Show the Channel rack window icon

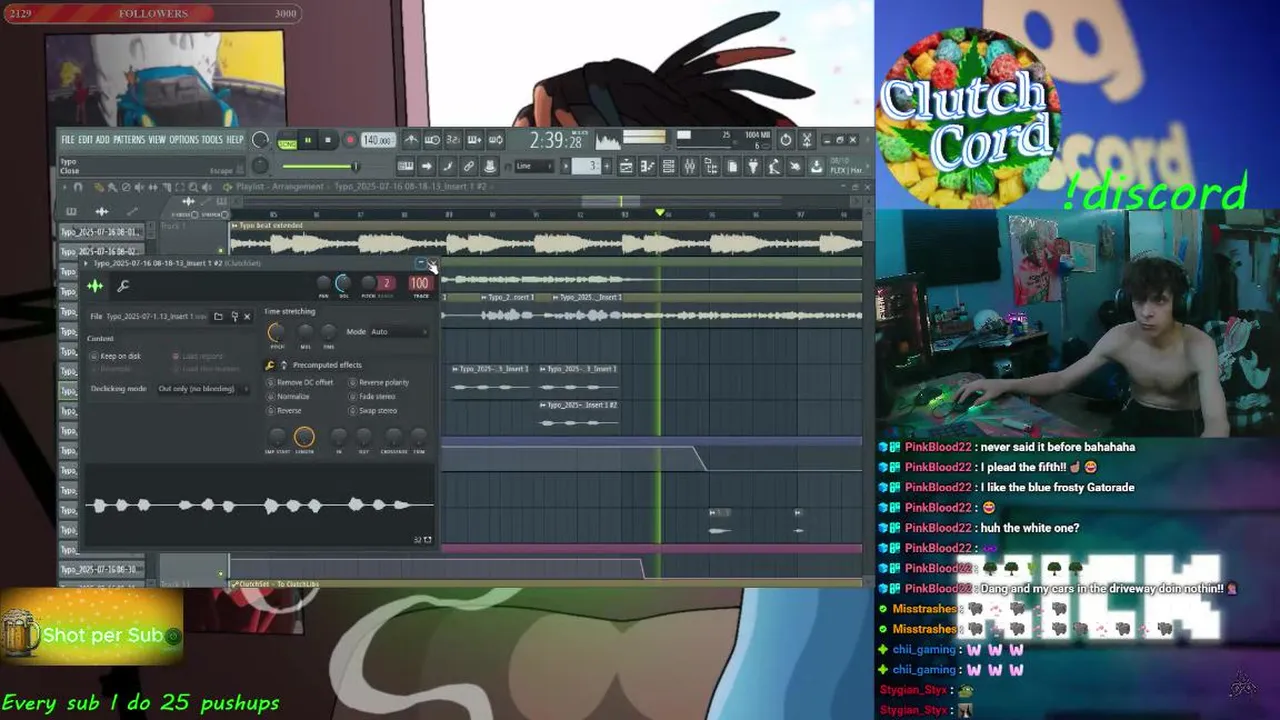click(669, 166)
